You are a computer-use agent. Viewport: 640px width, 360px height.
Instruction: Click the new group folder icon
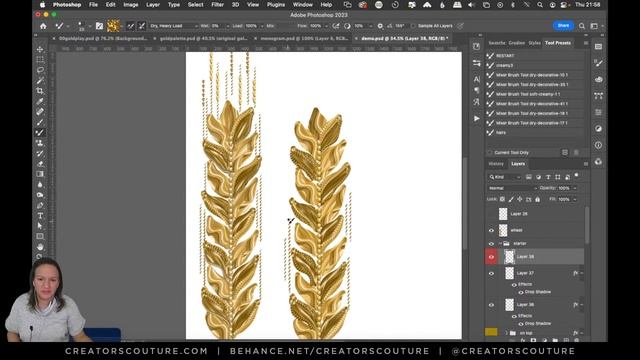tap(555, 340)
